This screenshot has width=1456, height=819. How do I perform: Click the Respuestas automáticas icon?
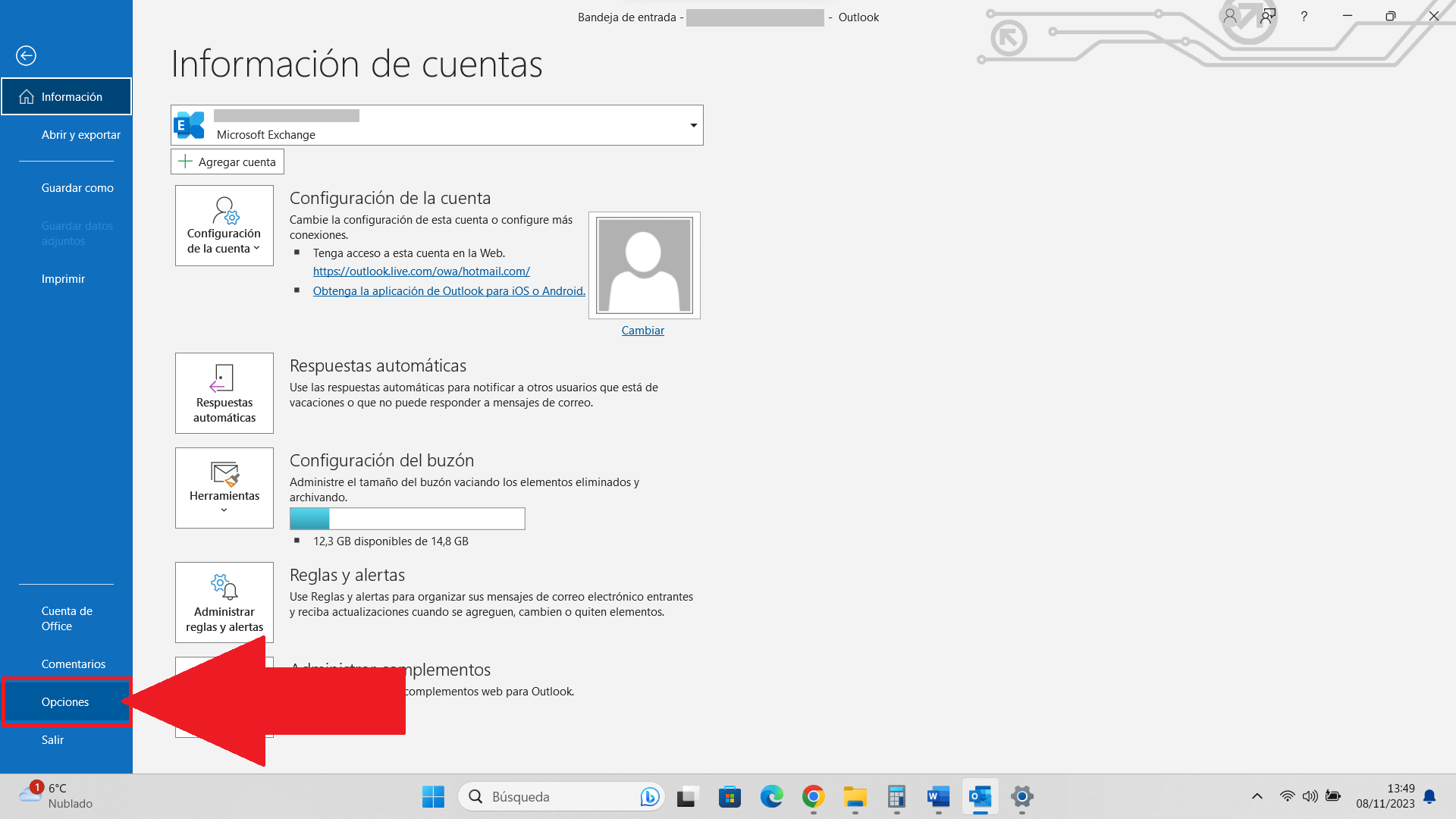click(224, 392)
